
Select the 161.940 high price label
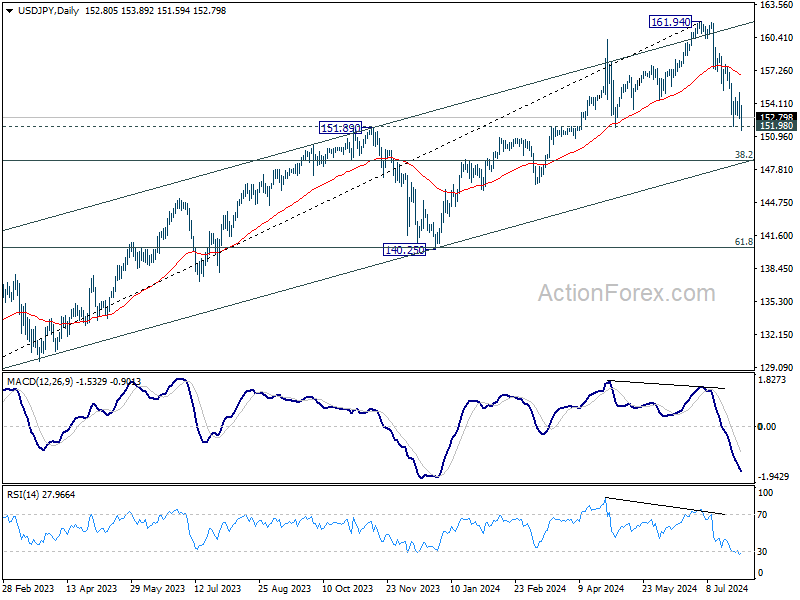pyautogui.click(x=670, y=22)
